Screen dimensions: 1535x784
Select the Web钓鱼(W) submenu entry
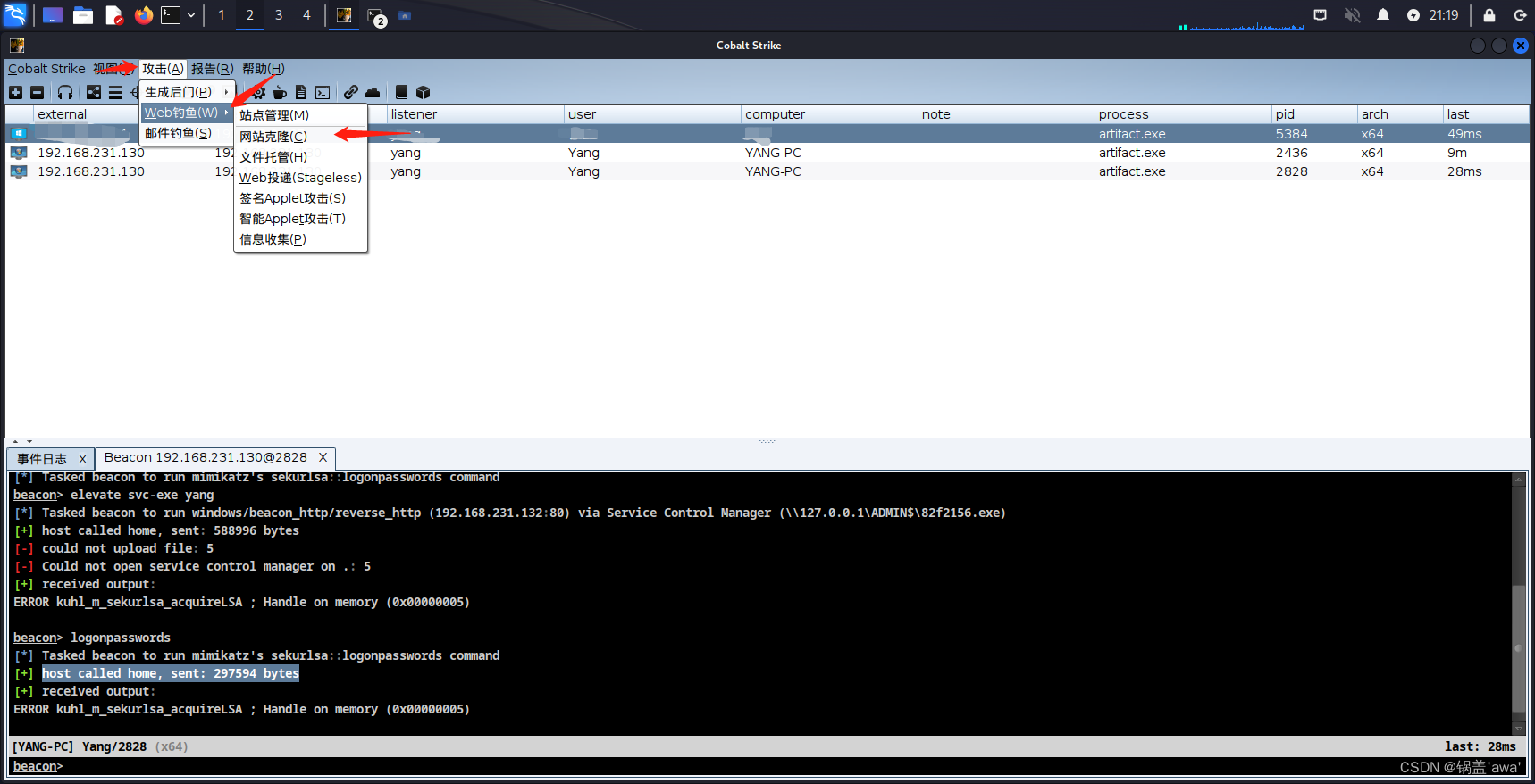coord(187,113)
